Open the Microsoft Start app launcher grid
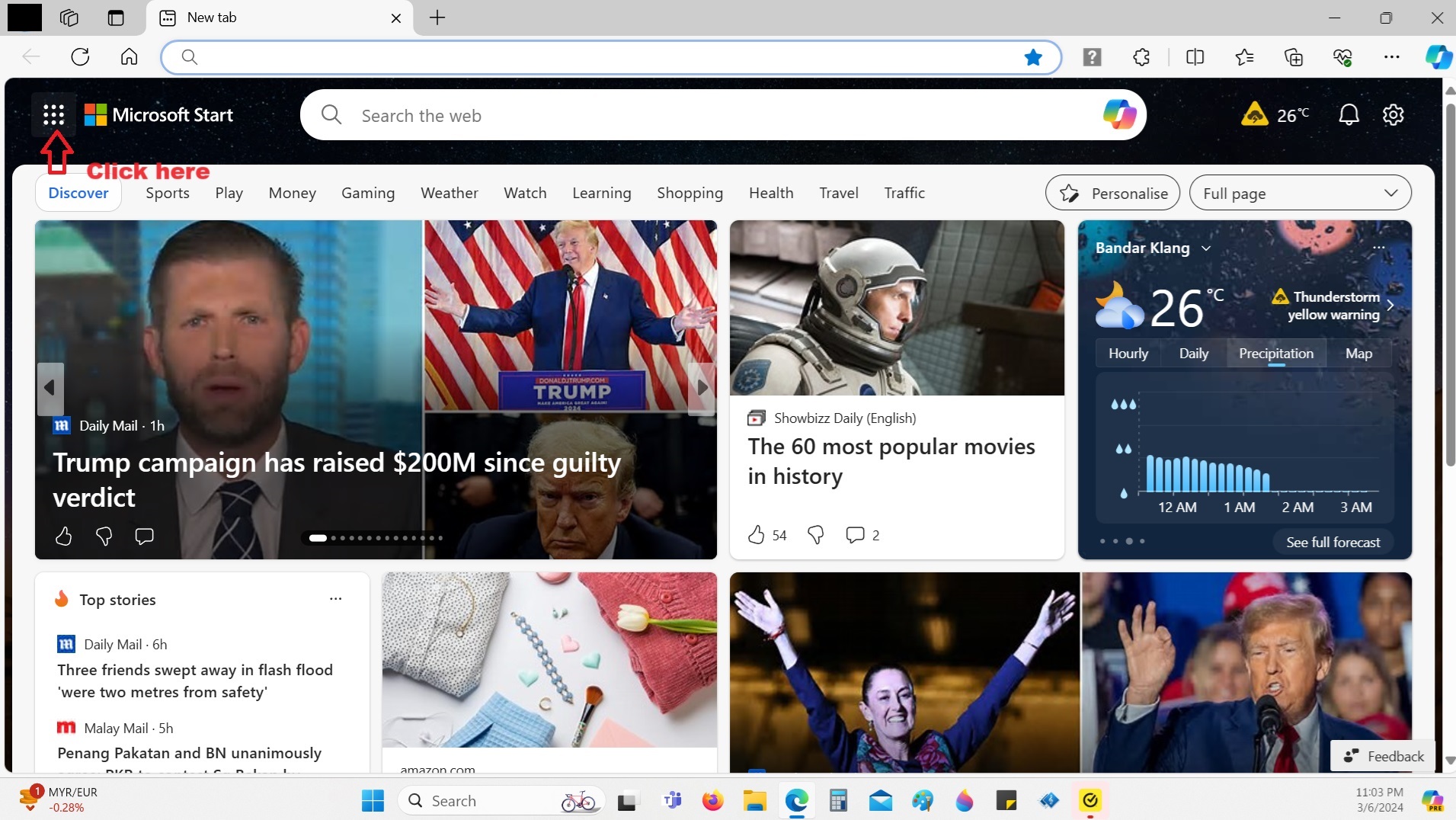Image resolution: width=1456 pixels, height=820 pixels. (53, 115)
